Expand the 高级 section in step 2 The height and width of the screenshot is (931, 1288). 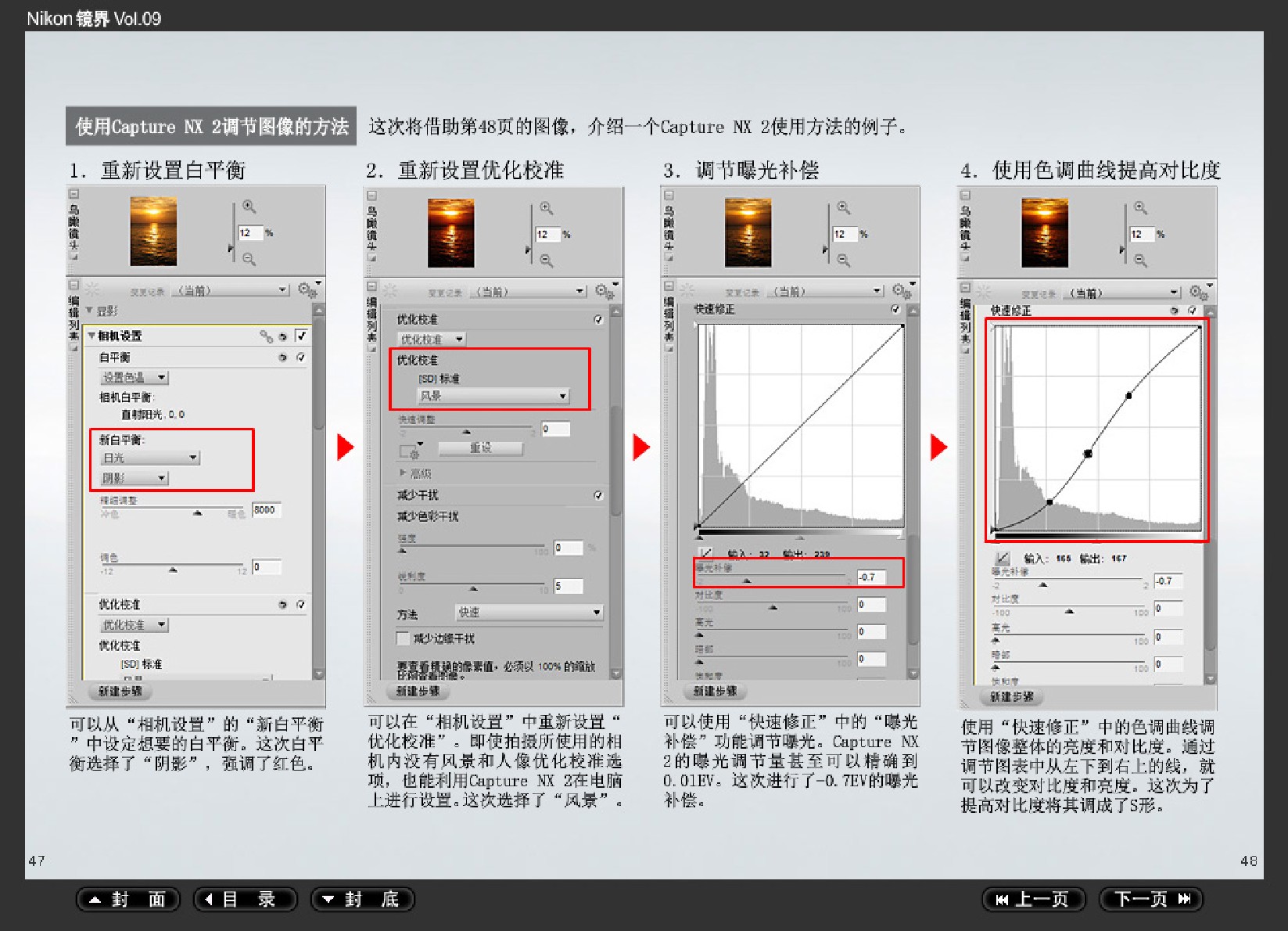(x=403, y=473)
